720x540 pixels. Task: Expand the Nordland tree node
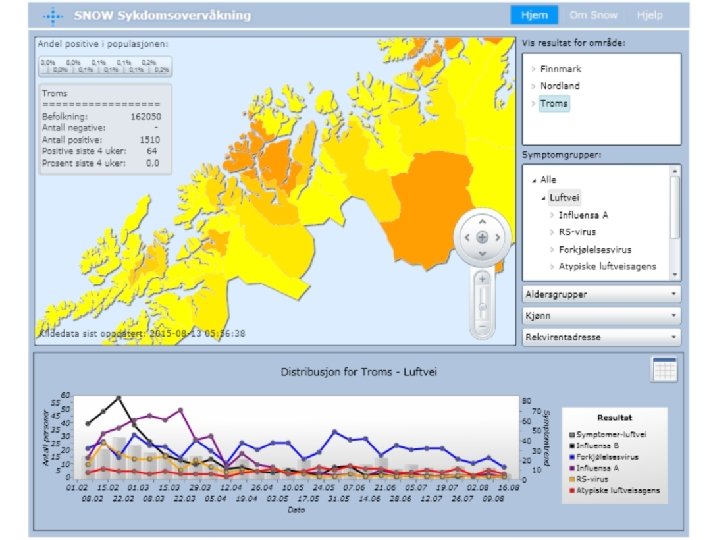[533, 86]
